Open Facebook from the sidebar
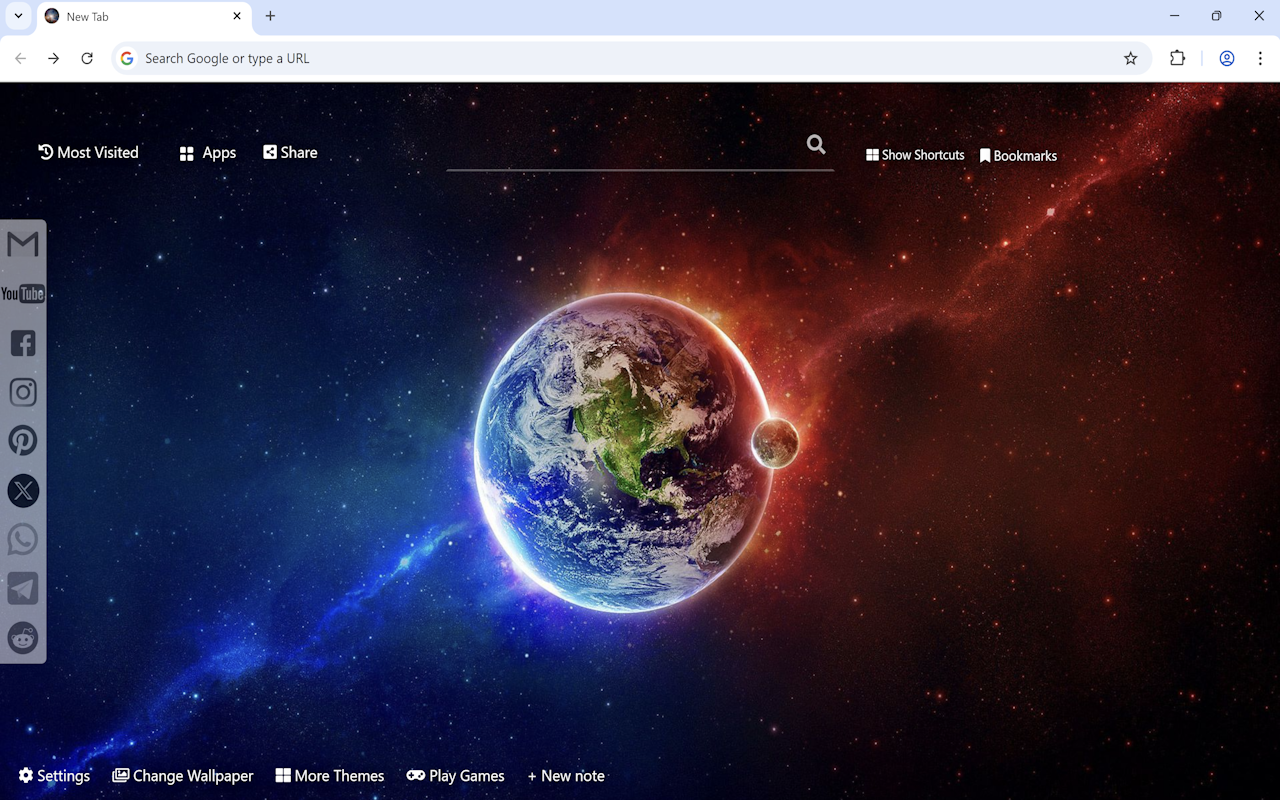1280x800 pixels. coord(22,342)
